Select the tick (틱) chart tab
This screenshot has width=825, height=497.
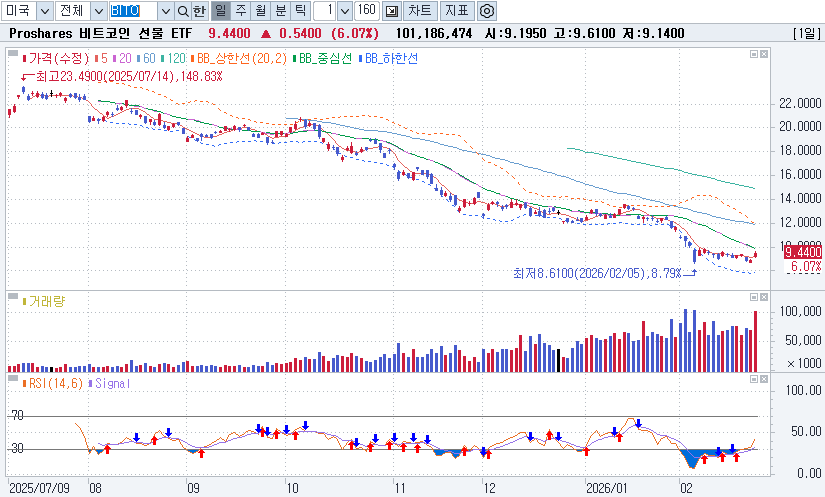pyautogui.click(x=300, y=11)
